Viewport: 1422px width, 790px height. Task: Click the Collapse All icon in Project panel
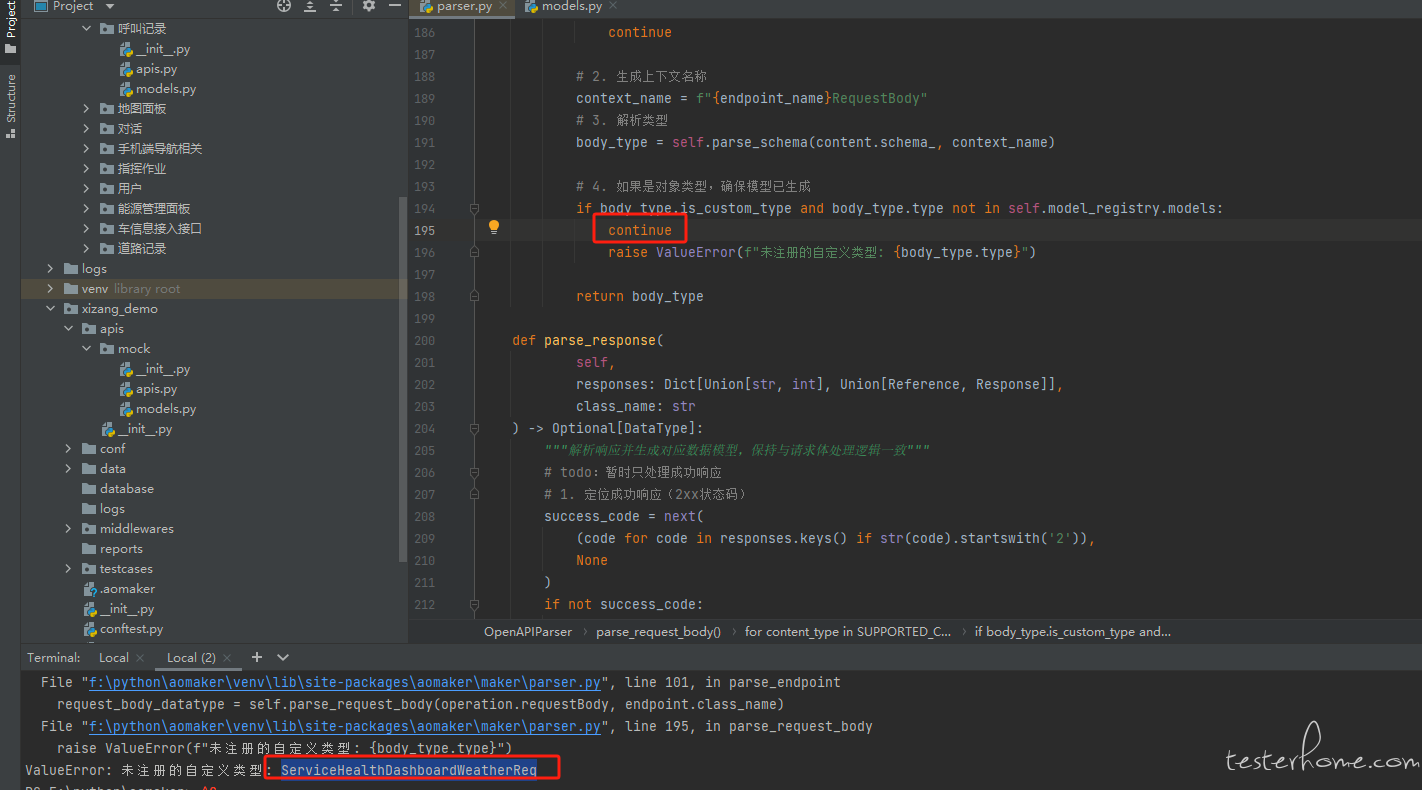[x=335, y=6]
